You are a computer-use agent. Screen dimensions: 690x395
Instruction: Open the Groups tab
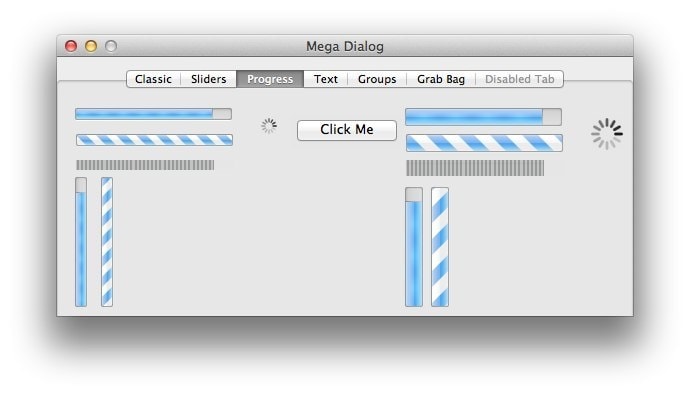tap(377, 79)
